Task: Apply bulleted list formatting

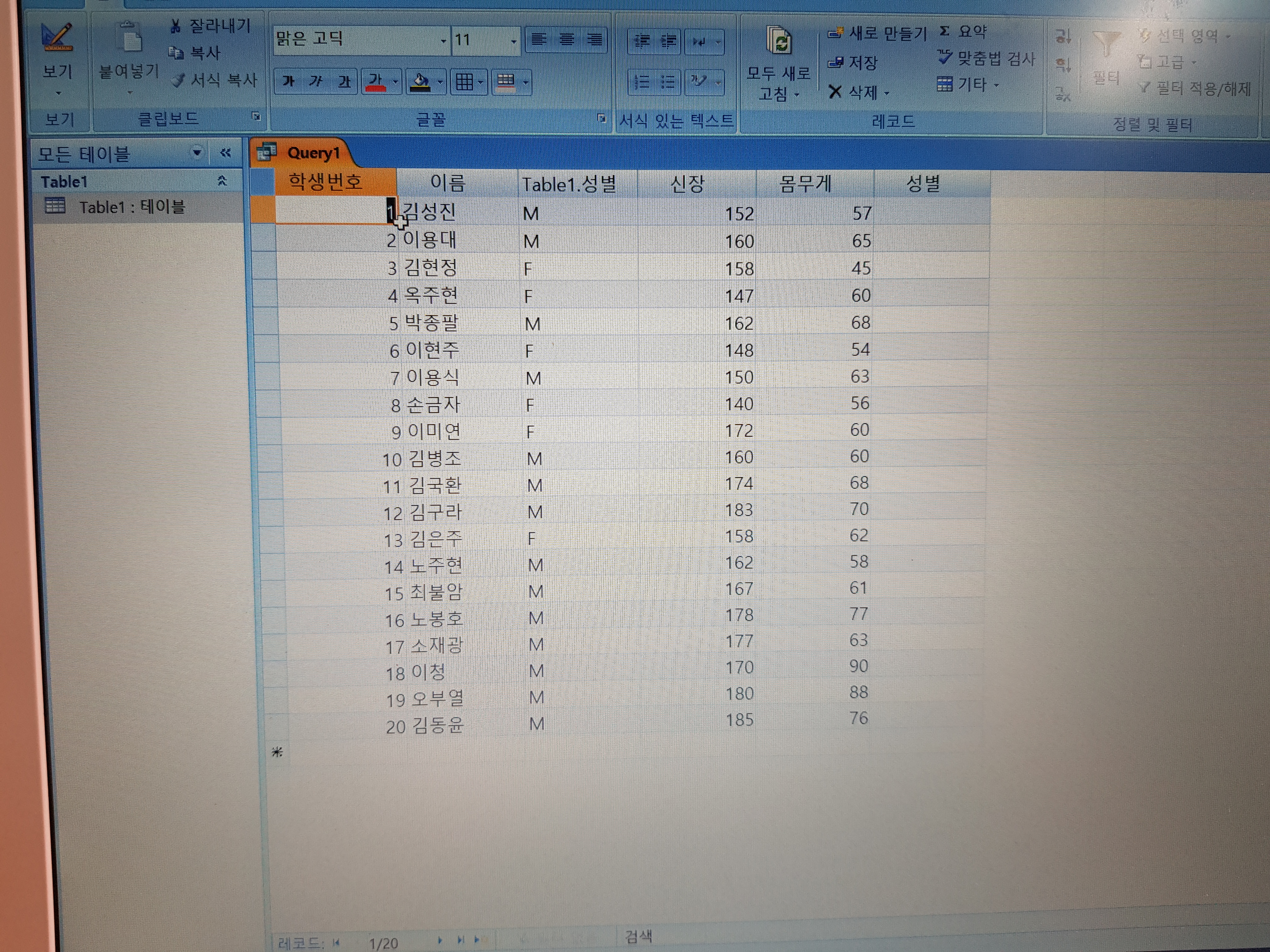Action: tap(667, 82)
